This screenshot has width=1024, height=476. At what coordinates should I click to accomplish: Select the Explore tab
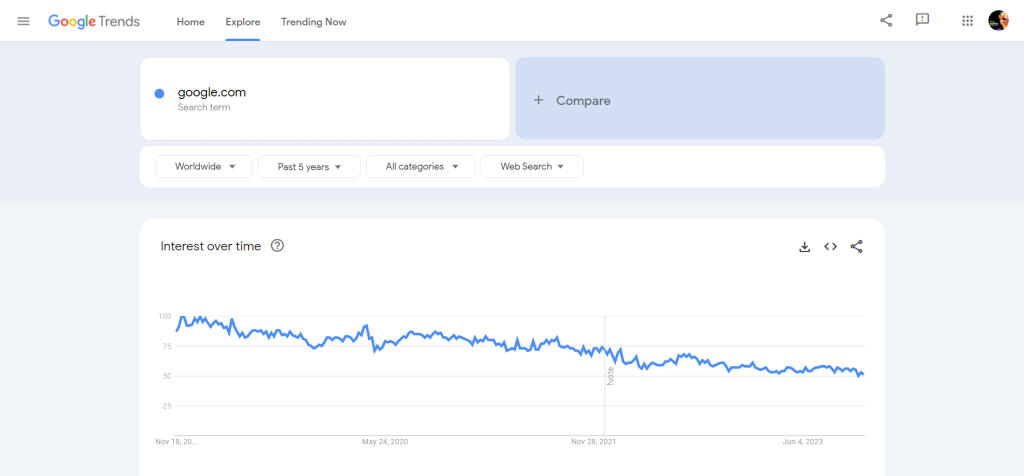[243, 22]
